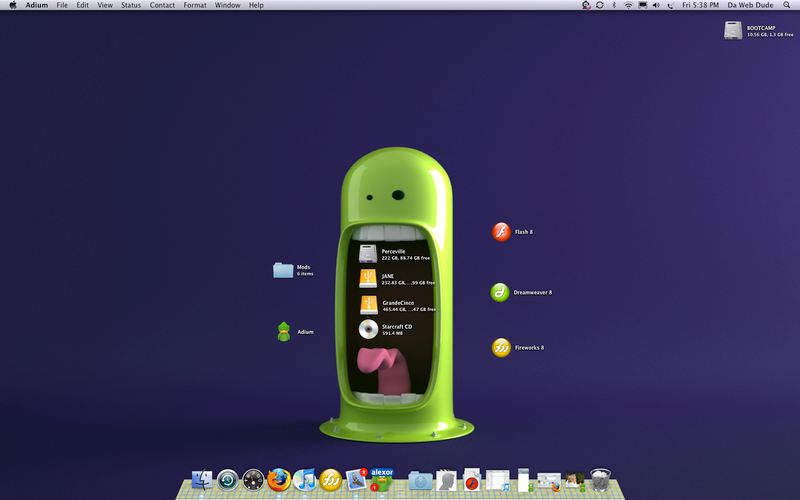Select the JANE USB drive icon
This screenshot has width=800, height=500.
pyautogui.click(x=368, y=279)
